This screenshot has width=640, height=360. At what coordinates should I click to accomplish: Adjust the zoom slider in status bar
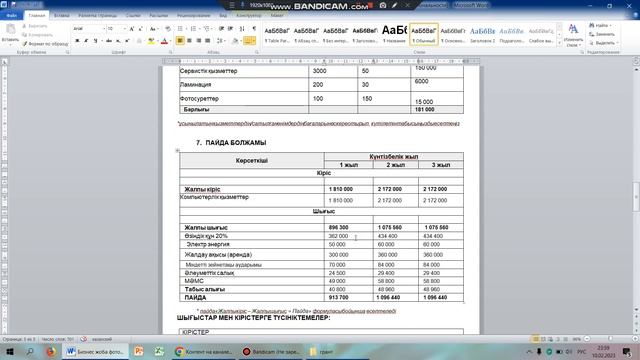tap(610, 339)
